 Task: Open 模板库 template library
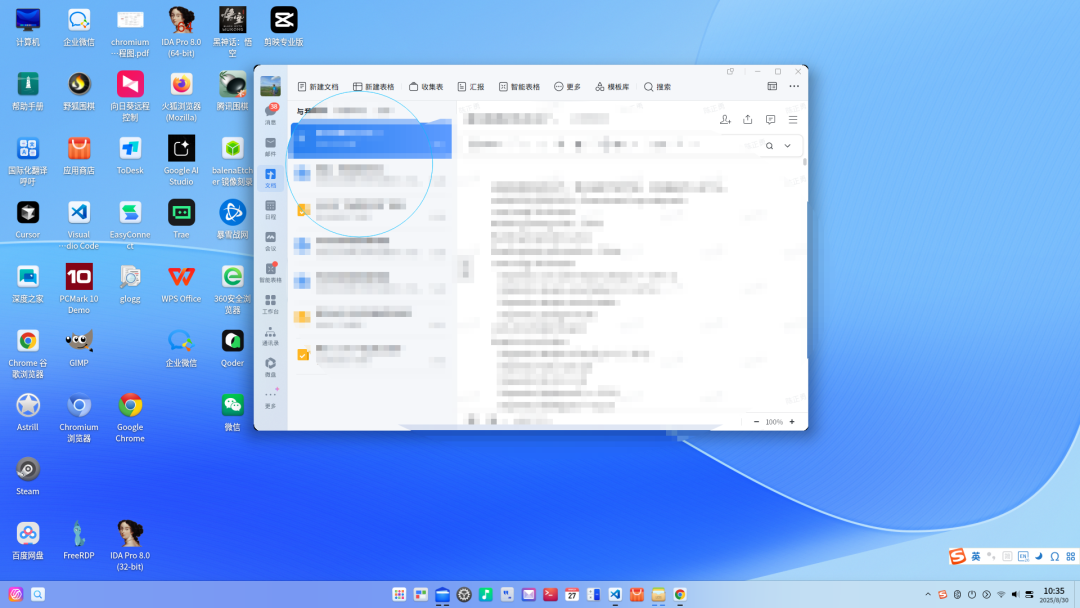[612, 87]
